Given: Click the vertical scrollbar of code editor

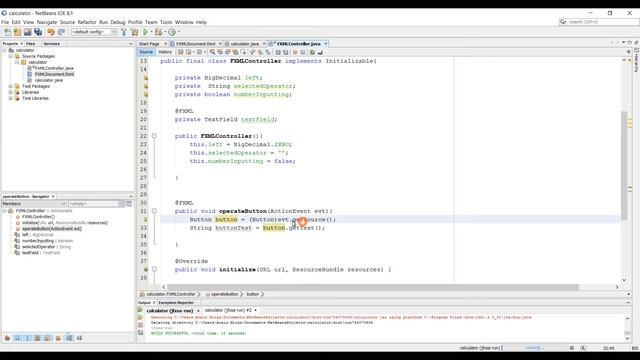Looking at the screenshot, I should point(624,165).
